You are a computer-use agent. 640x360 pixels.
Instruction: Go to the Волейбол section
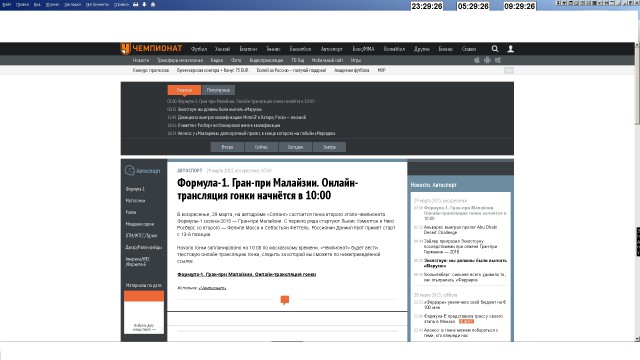click(394, 49)
